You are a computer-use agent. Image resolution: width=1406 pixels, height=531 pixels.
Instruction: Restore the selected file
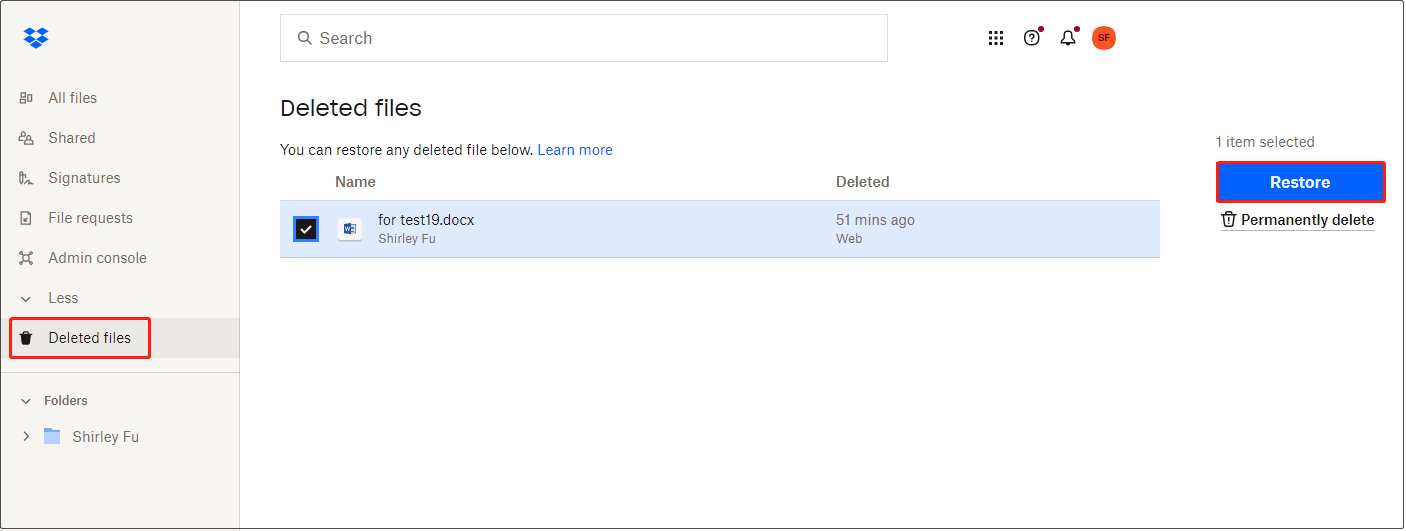(x=1300, y=182)
